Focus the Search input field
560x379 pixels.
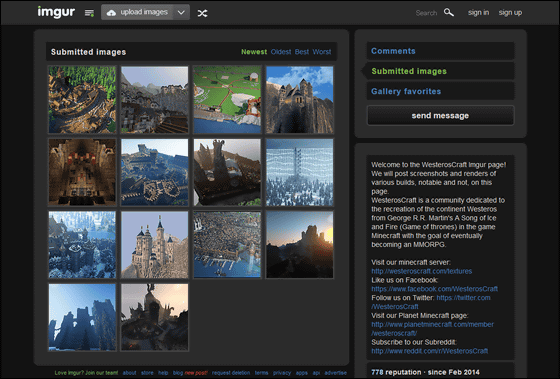(426, 13)
